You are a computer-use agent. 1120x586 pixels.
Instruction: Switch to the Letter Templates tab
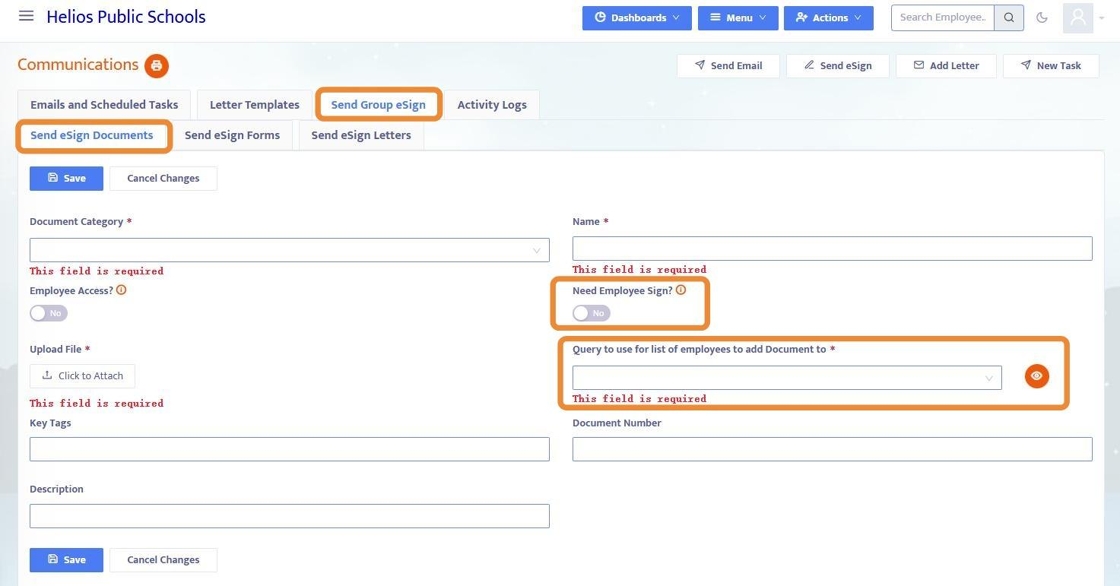tap(254, 104)
